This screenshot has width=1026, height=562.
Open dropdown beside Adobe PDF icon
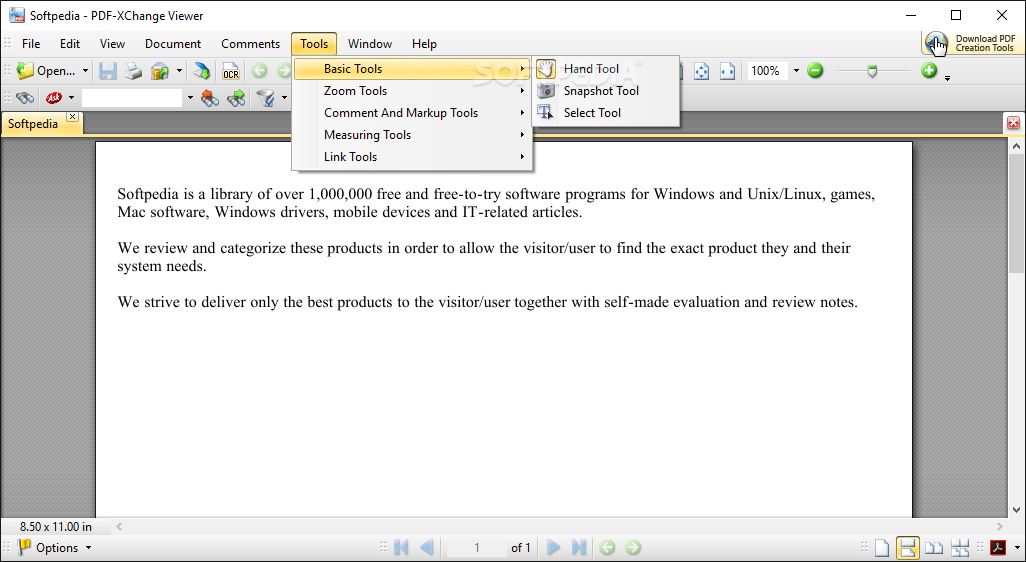click(1016, 548)
